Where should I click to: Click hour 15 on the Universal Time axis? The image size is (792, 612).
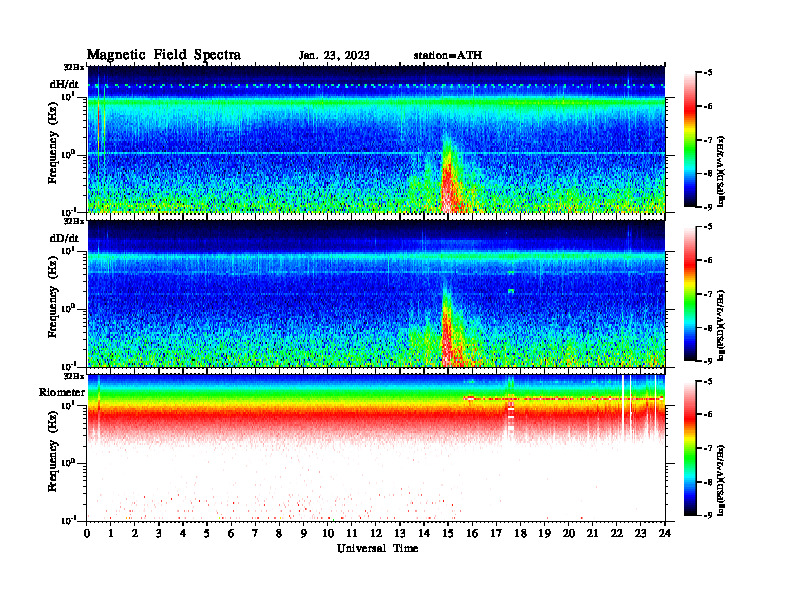[448, 533]
